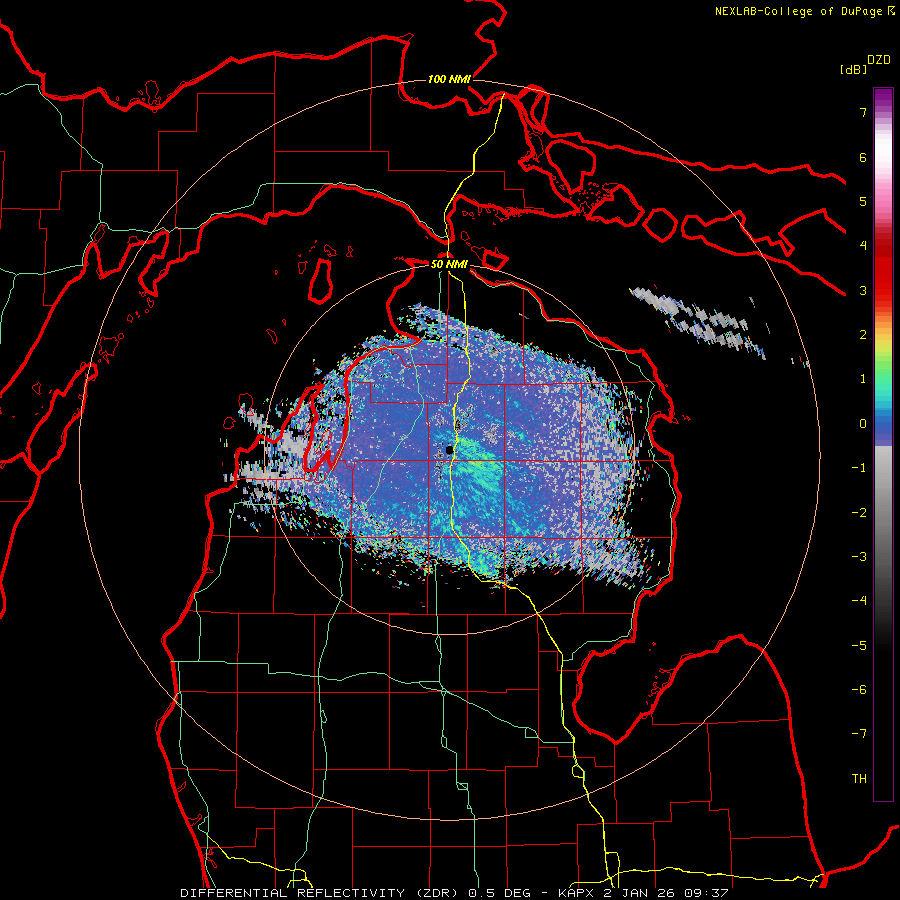Click the 100 NMI range ring label
The width and height of the screenshot is (900, 900).
[449, 79]
